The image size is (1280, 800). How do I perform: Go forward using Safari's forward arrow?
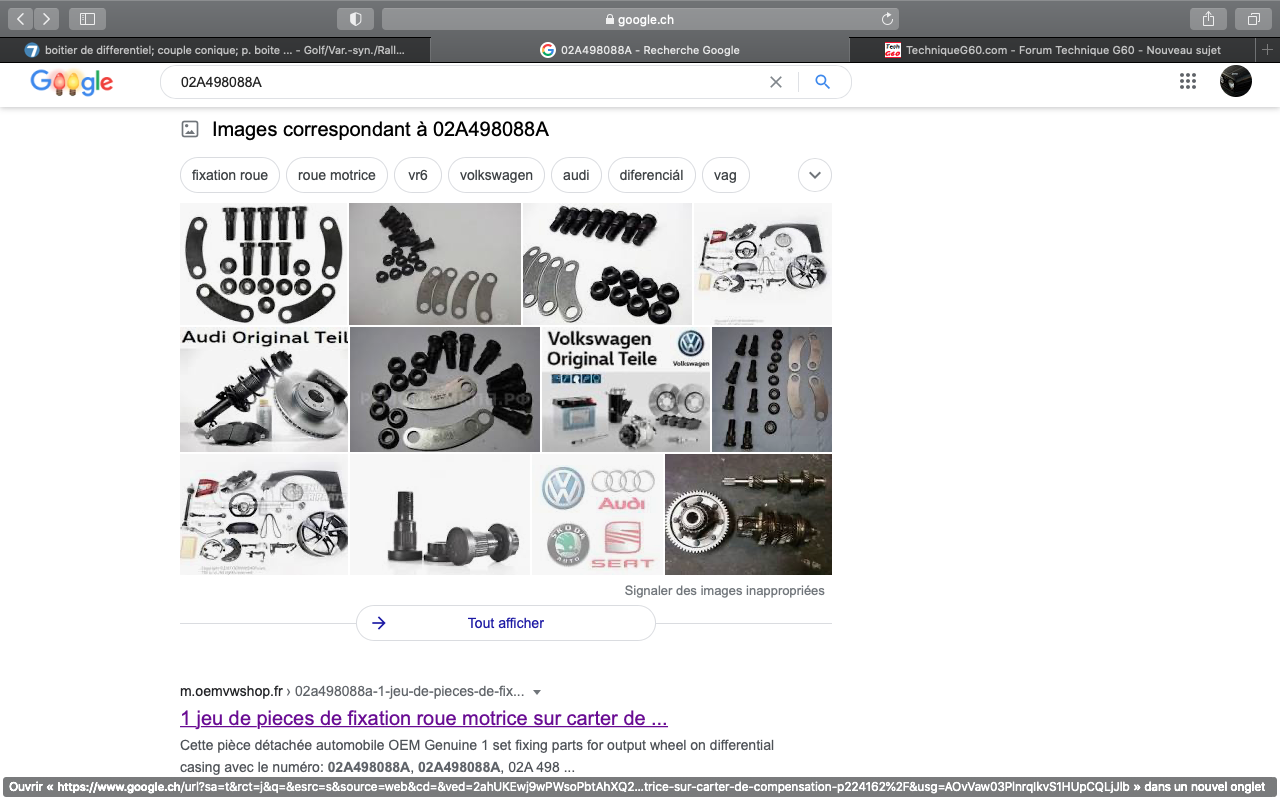(47, 18)
